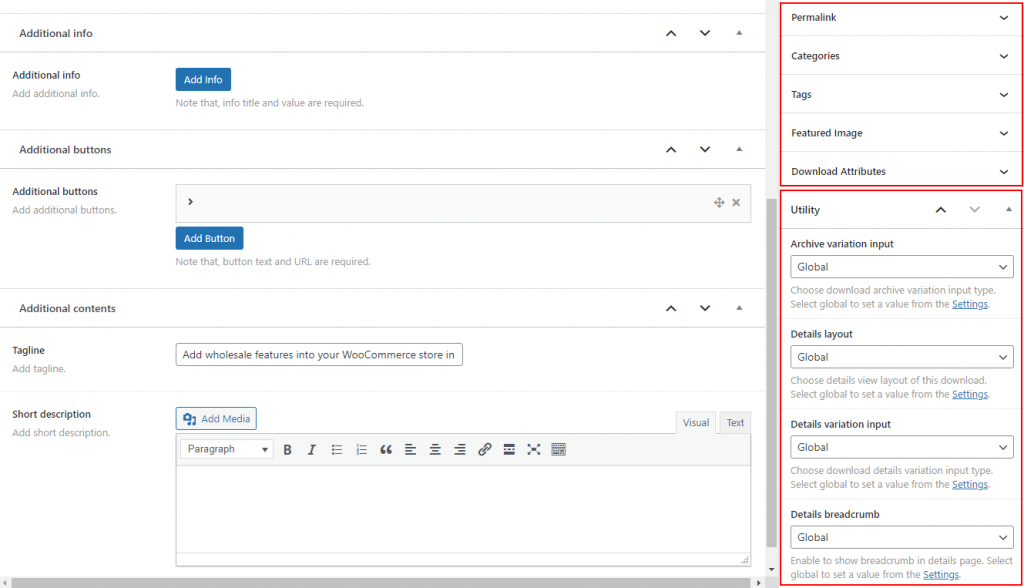Image resolution: width=1024 pixels, height=588 pixels.
Task: Move Additional contents panel down
Action: 705,308
